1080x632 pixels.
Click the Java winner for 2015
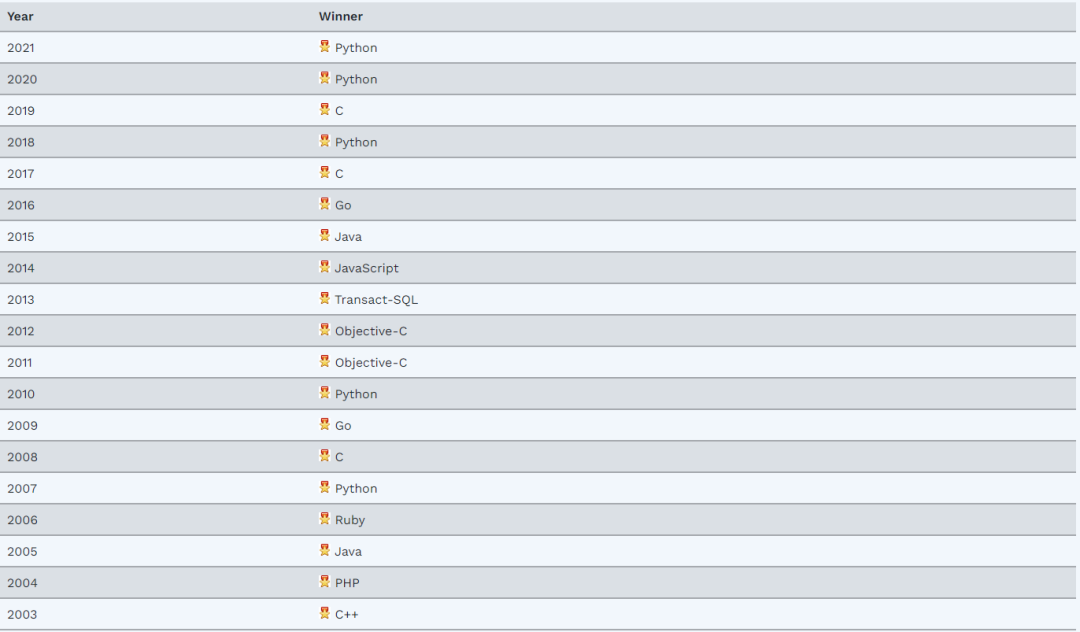[348, 237]
